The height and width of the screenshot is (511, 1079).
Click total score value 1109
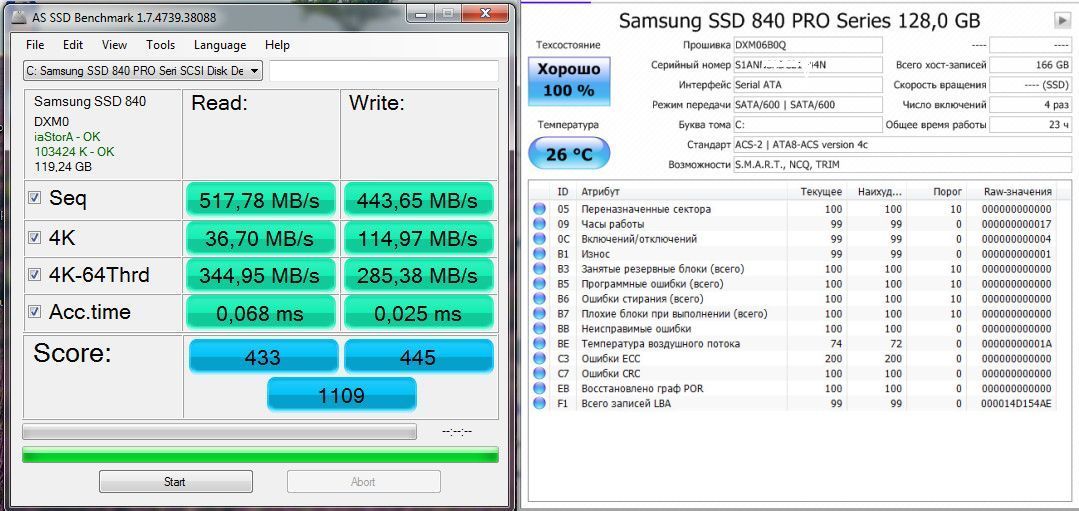pos(341,395)
